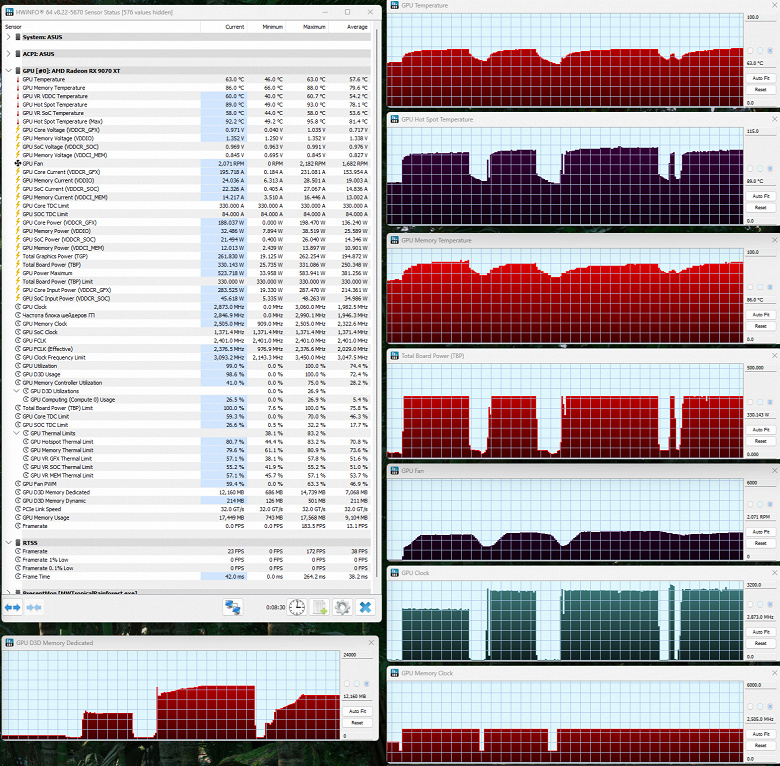Open sensor settings via the gear icon
The image size is (780, 766).
click(x=342, y=607)
